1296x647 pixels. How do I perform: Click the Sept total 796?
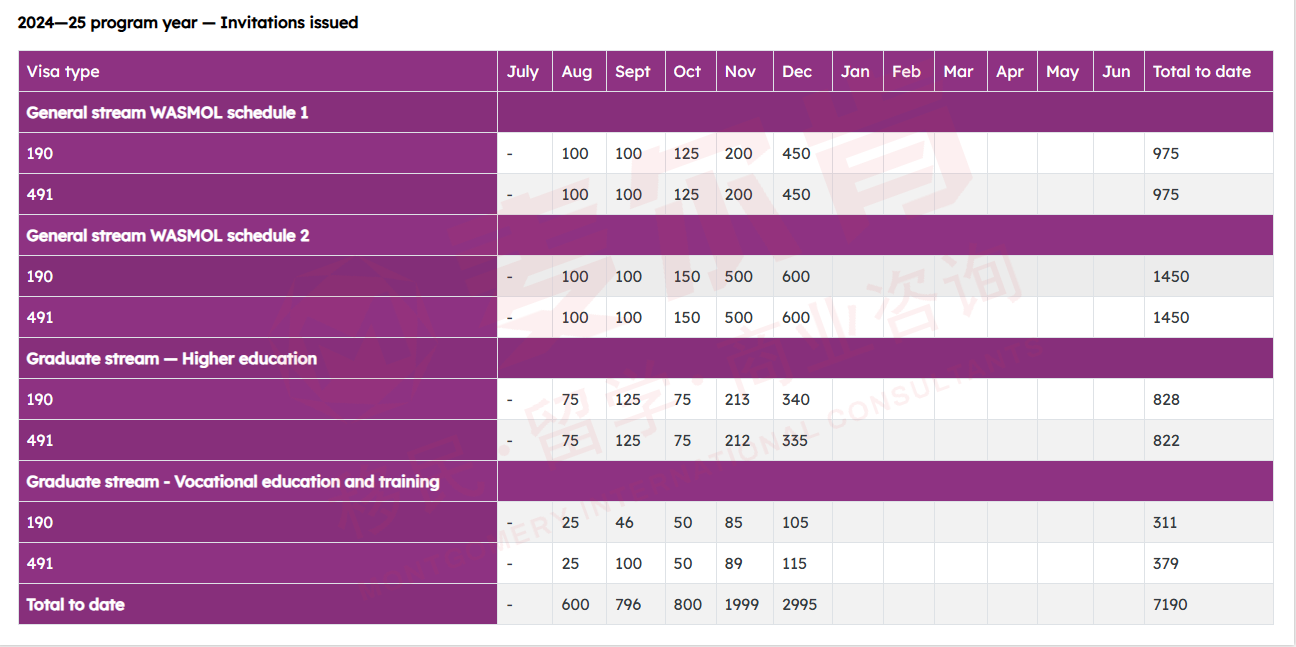coord(629,605)
